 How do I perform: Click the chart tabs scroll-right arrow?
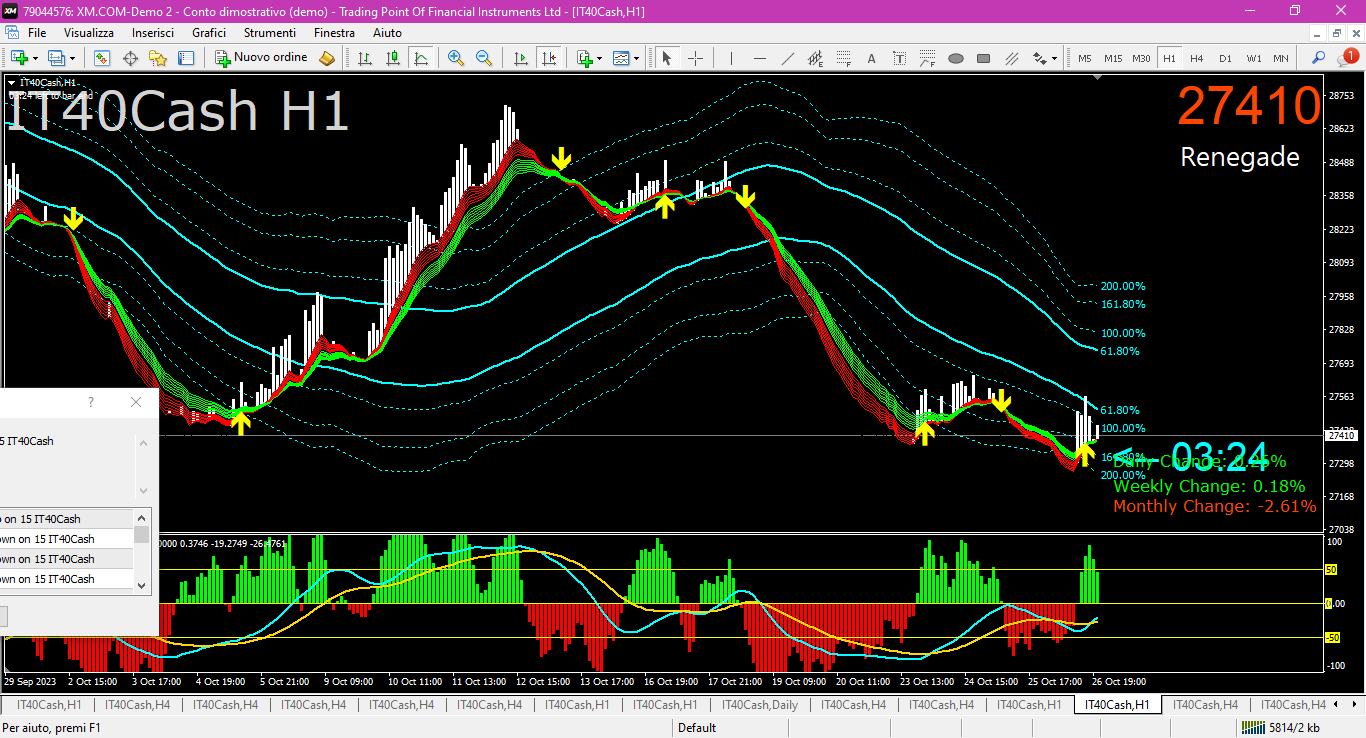[x=1356, y=705]
